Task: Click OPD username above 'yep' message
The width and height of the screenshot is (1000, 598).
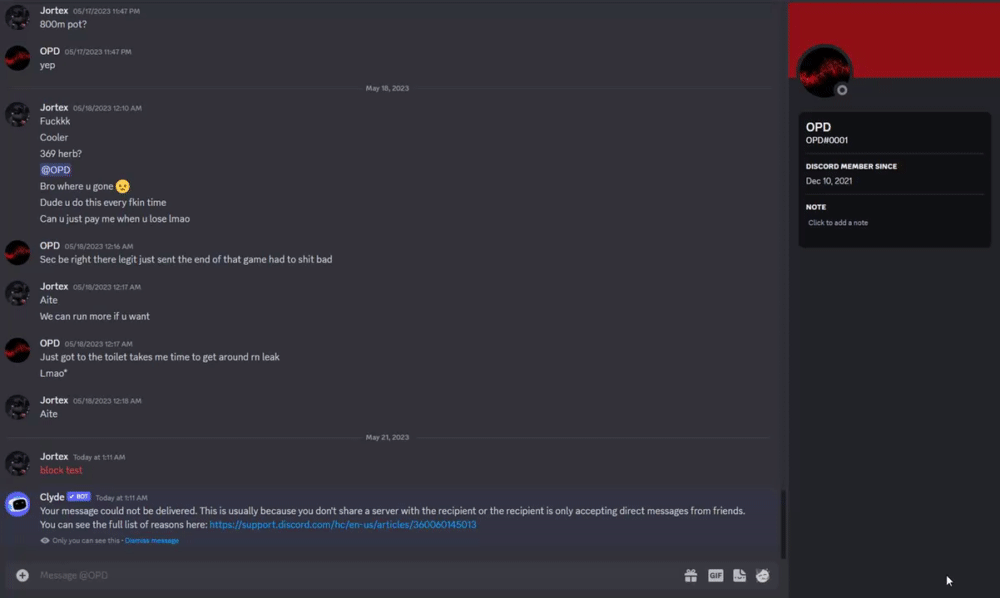Action: coord(50,51)
